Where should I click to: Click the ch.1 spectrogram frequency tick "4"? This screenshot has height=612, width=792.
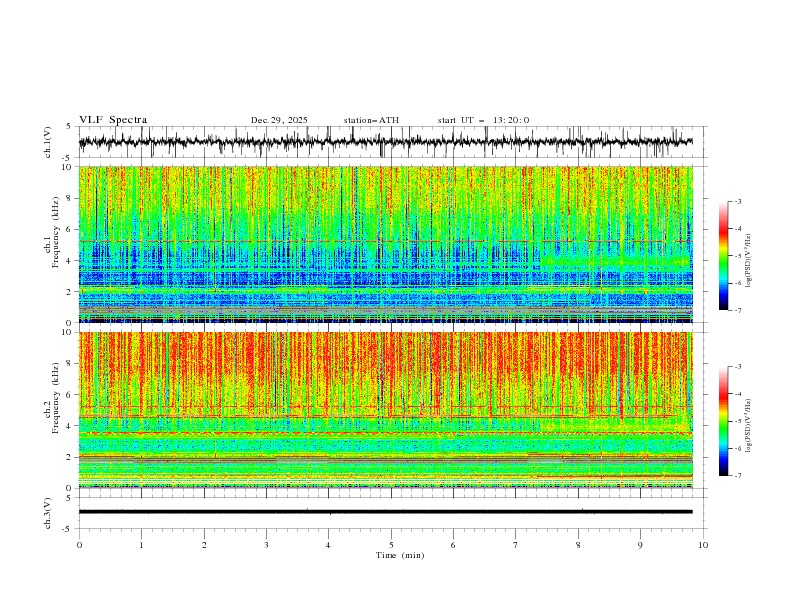click(x=71, y=261)
